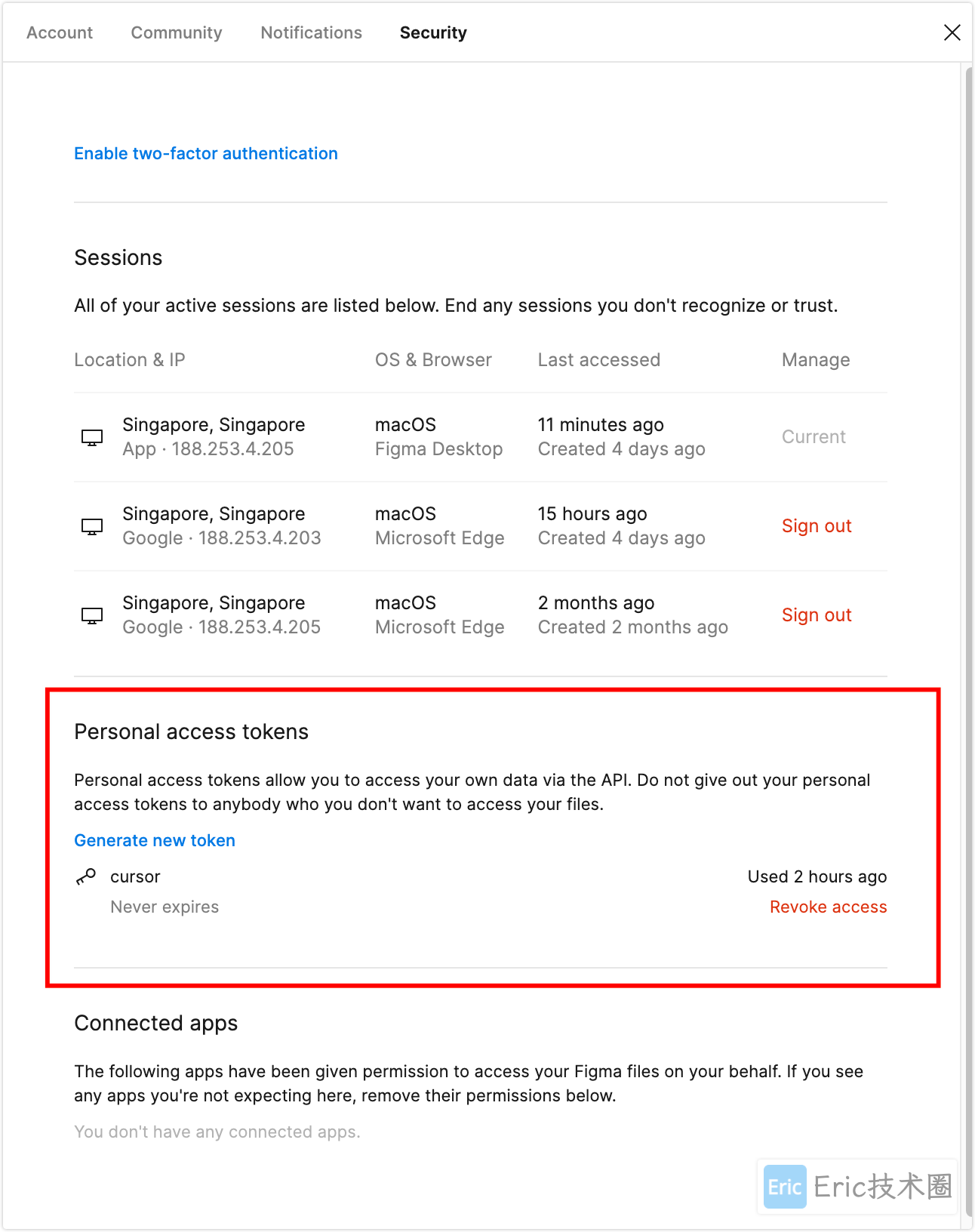
Task: Sign out the 2 months ago Edge session
Action: tap(817, 615)
